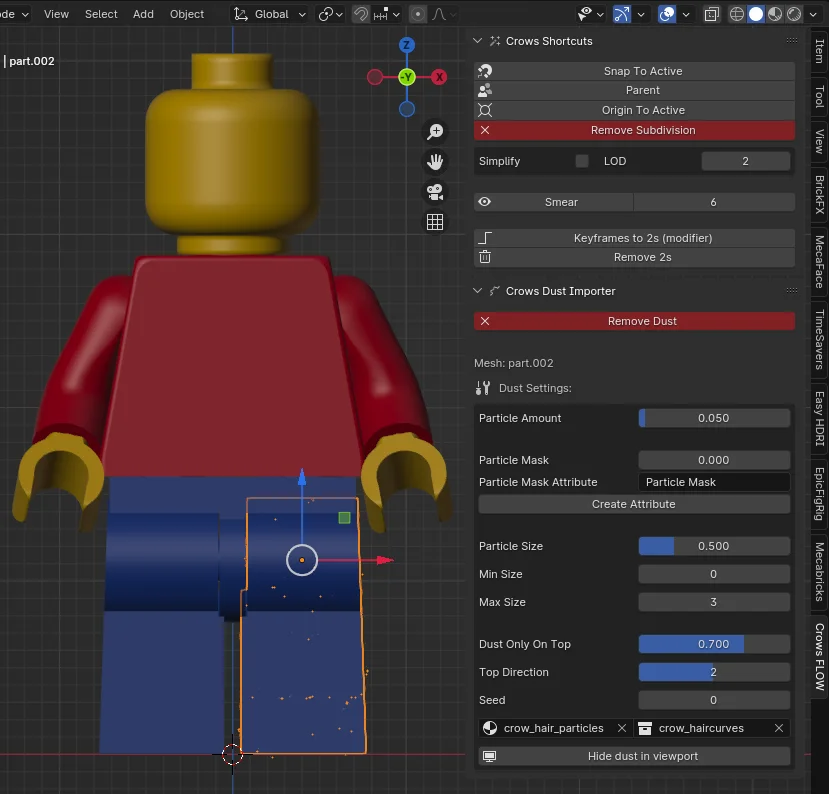Screen dimensions: 829x794
Task: Toggle camera view with the camera icon
Action: coord(435,192)
